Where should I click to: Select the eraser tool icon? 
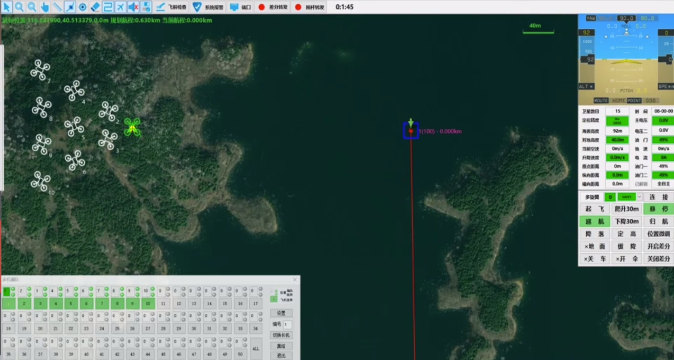[x=95, y=7]
